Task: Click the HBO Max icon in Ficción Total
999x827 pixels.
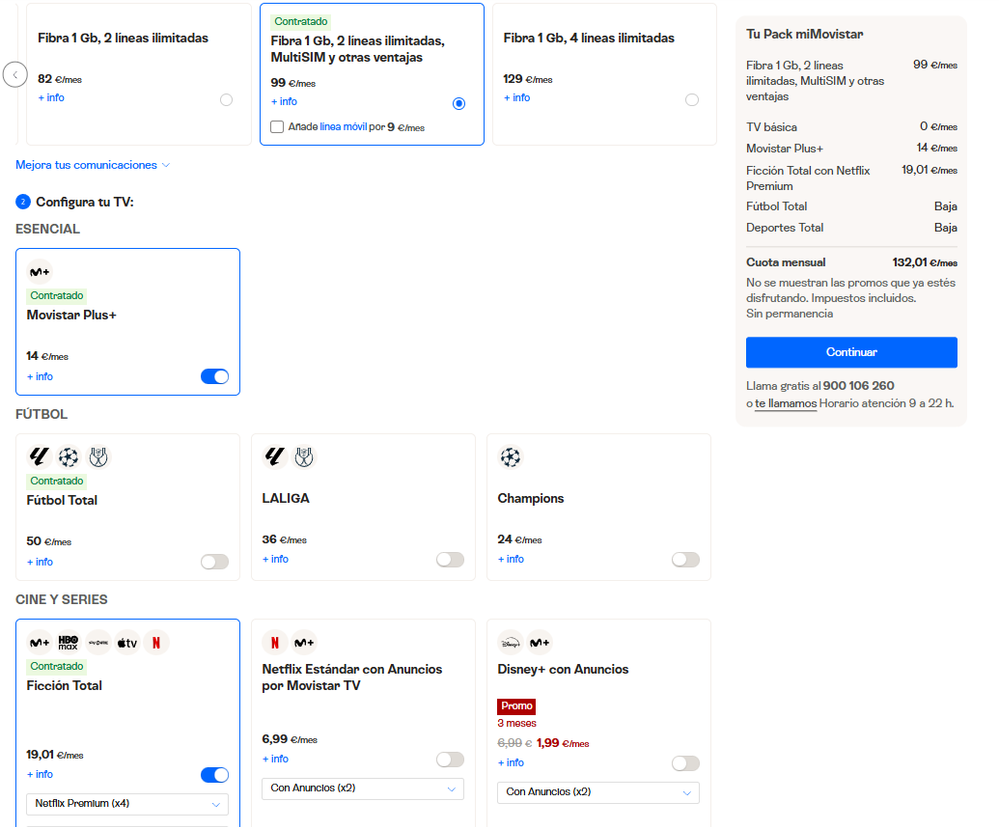Action: pyautogui.click(x=68, y=643)
